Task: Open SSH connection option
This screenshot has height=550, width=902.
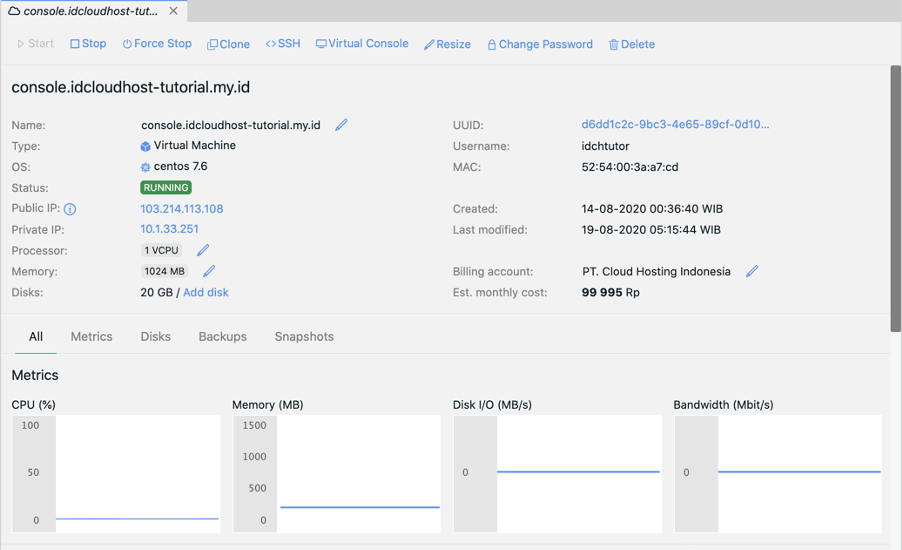Action: tap(283, 44)
